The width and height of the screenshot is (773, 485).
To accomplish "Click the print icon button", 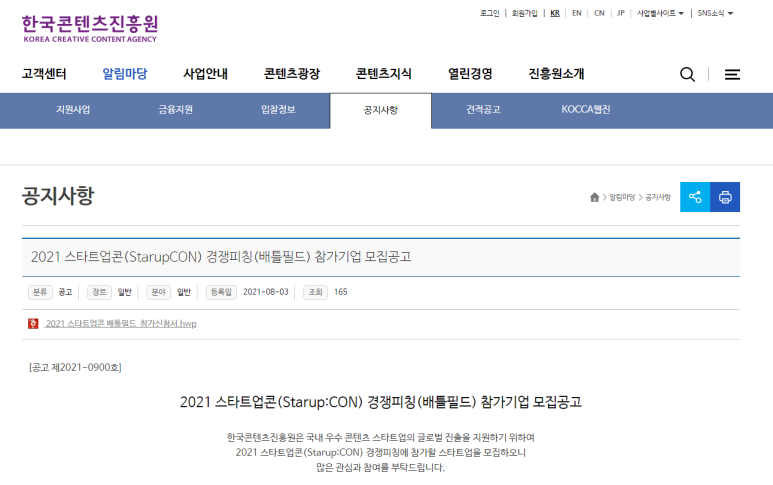I will coord(725,197).
